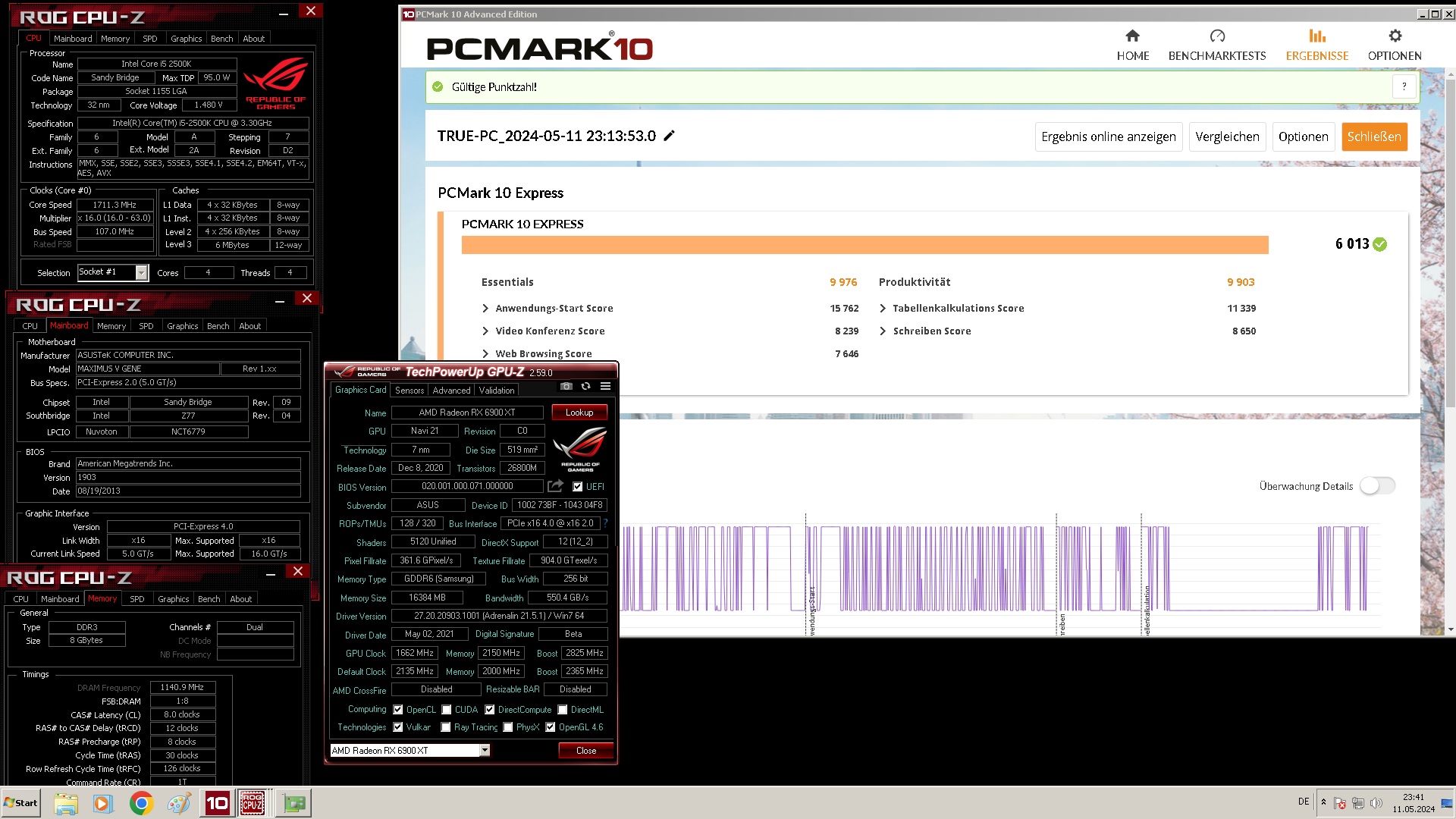Open the Advanced tab in GPU-Z

click(452, 391)
